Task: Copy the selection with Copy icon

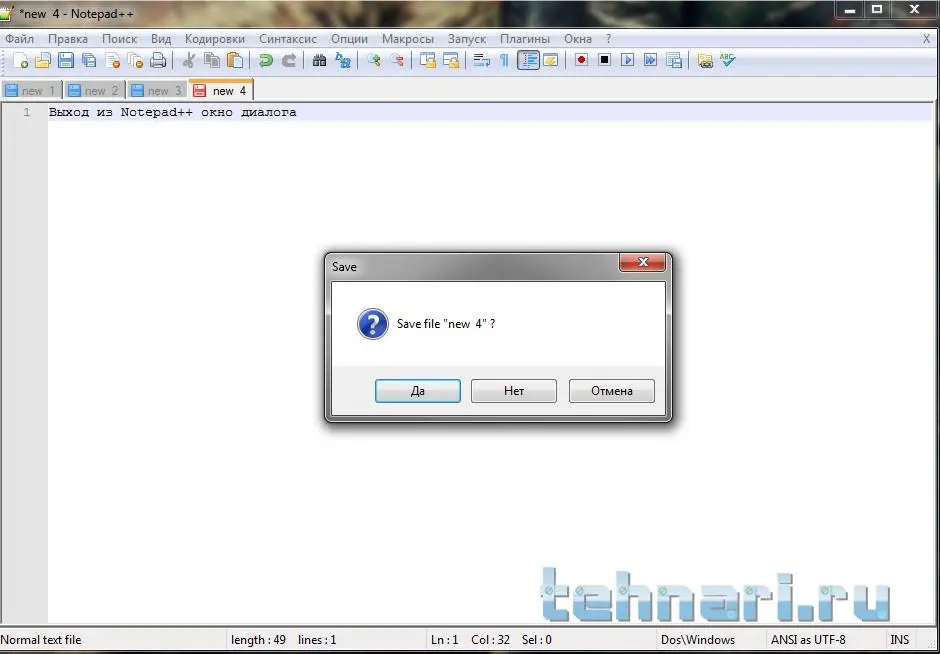Action: (x=212, y=60)
